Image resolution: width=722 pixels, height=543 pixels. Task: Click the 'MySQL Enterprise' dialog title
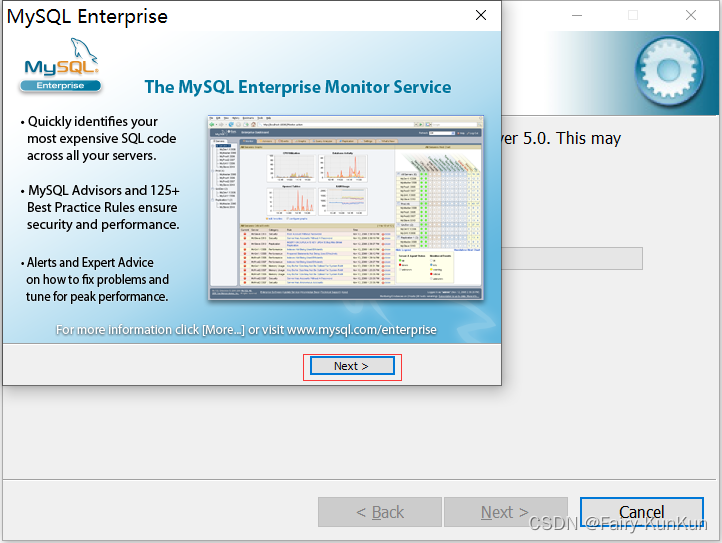point(87,16)
